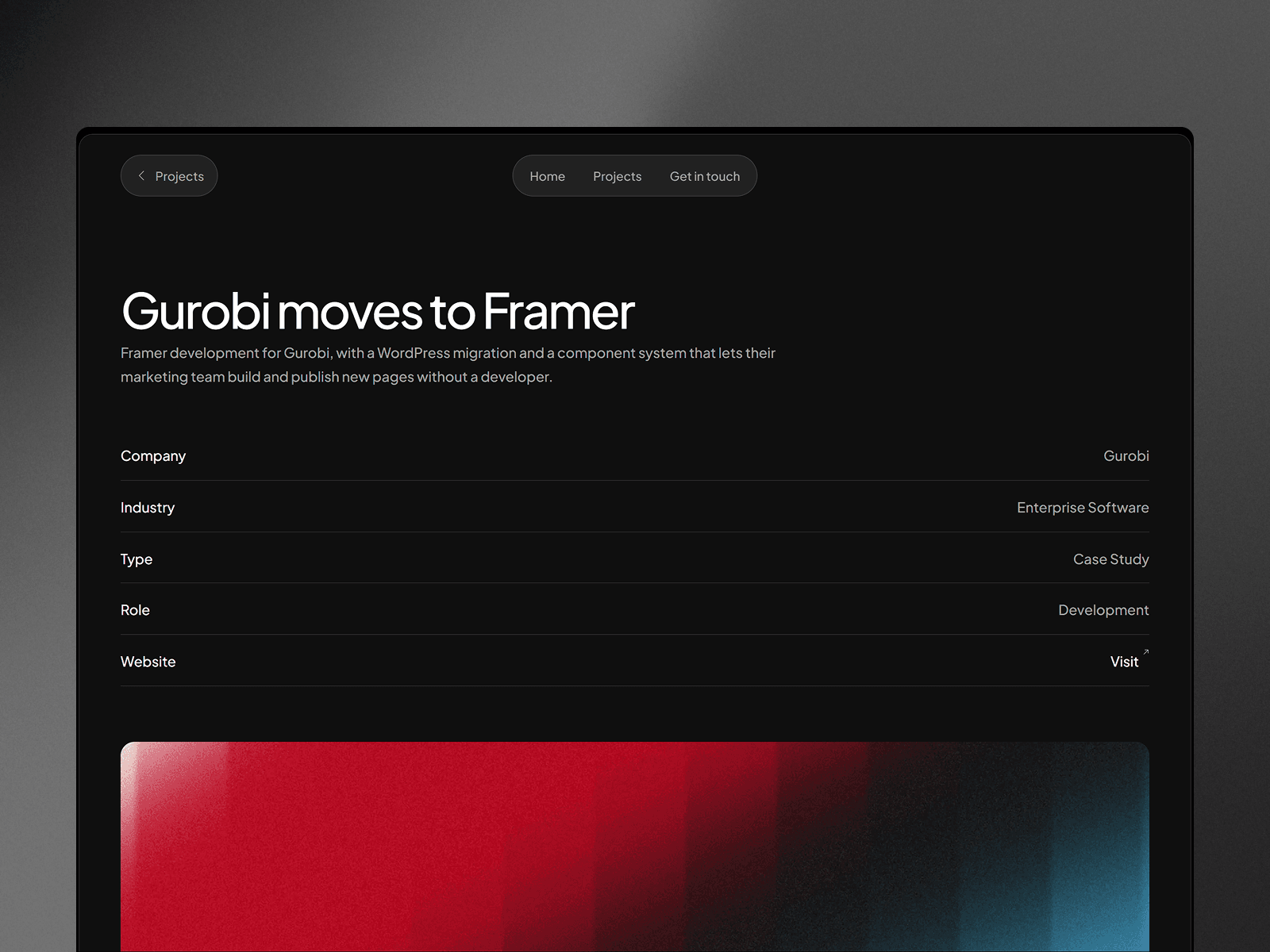Click the Gurobi company value
Viewport: 1270px width, 952px height.
click(x=1126, y=456)
